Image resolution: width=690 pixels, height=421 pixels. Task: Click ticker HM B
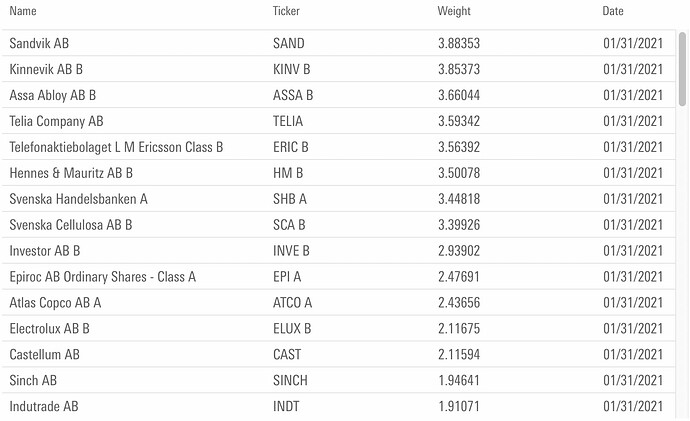point(288,173)
